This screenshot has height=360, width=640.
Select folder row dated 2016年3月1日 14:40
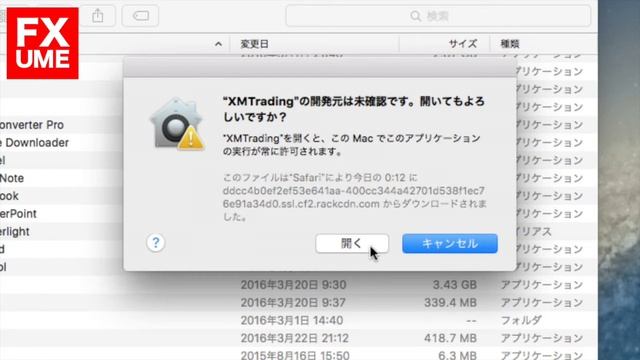[299, 320]
